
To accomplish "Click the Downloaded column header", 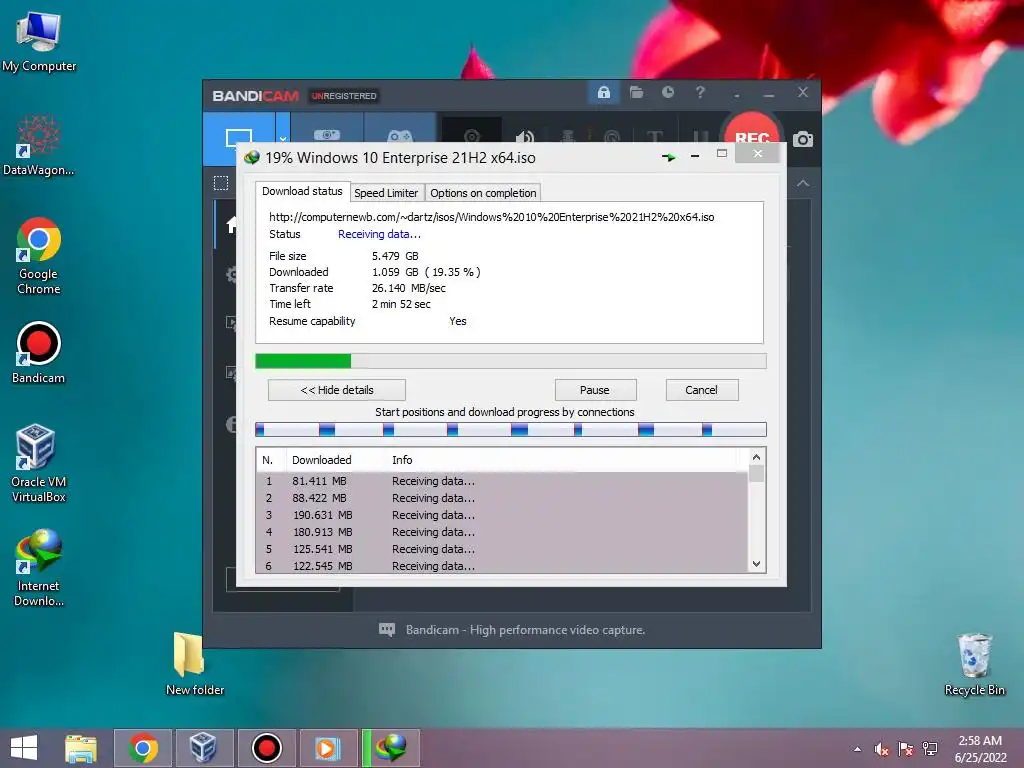I will click(335, 460).
